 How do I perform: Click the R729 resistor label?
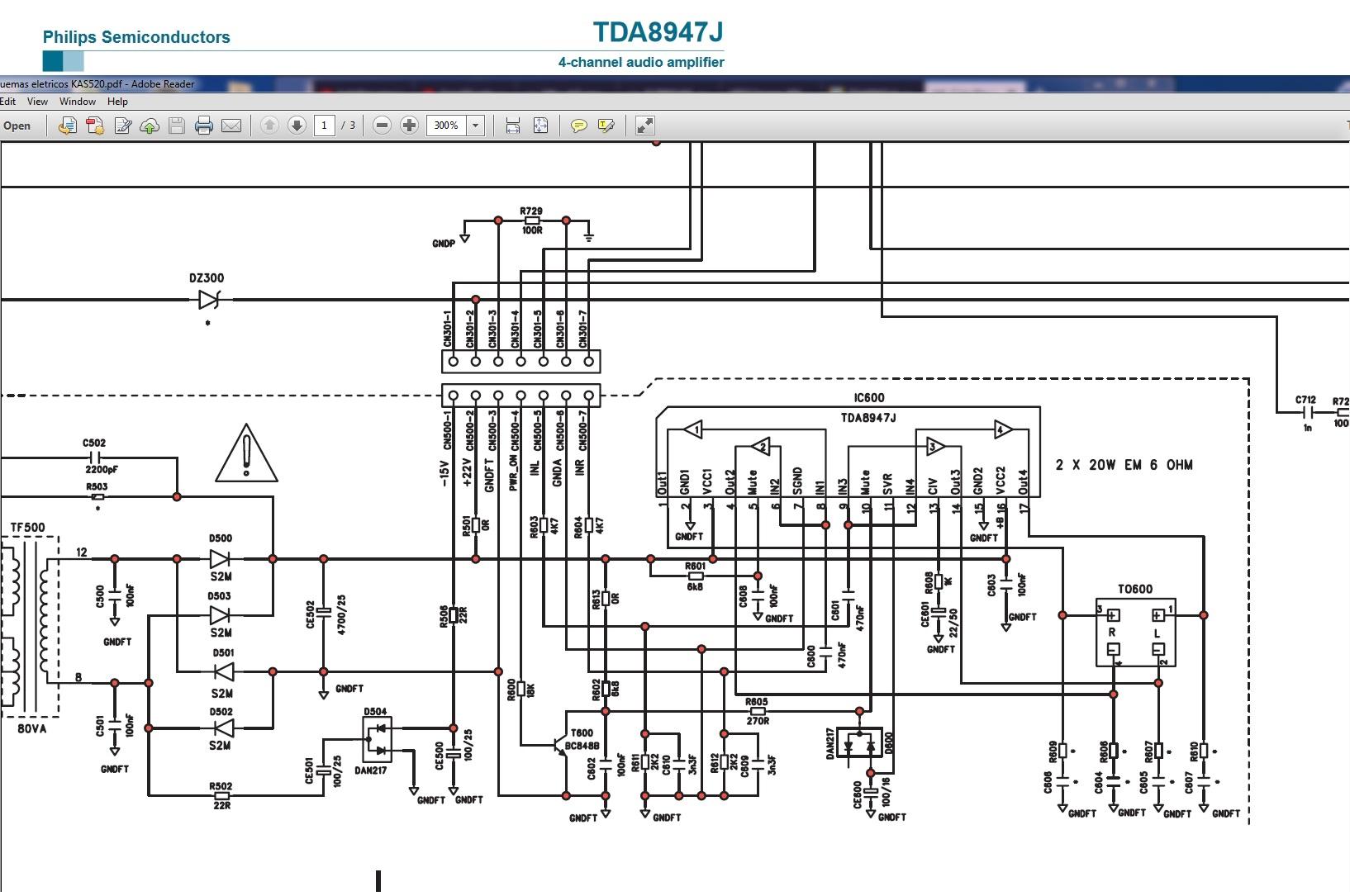[531, 211]
